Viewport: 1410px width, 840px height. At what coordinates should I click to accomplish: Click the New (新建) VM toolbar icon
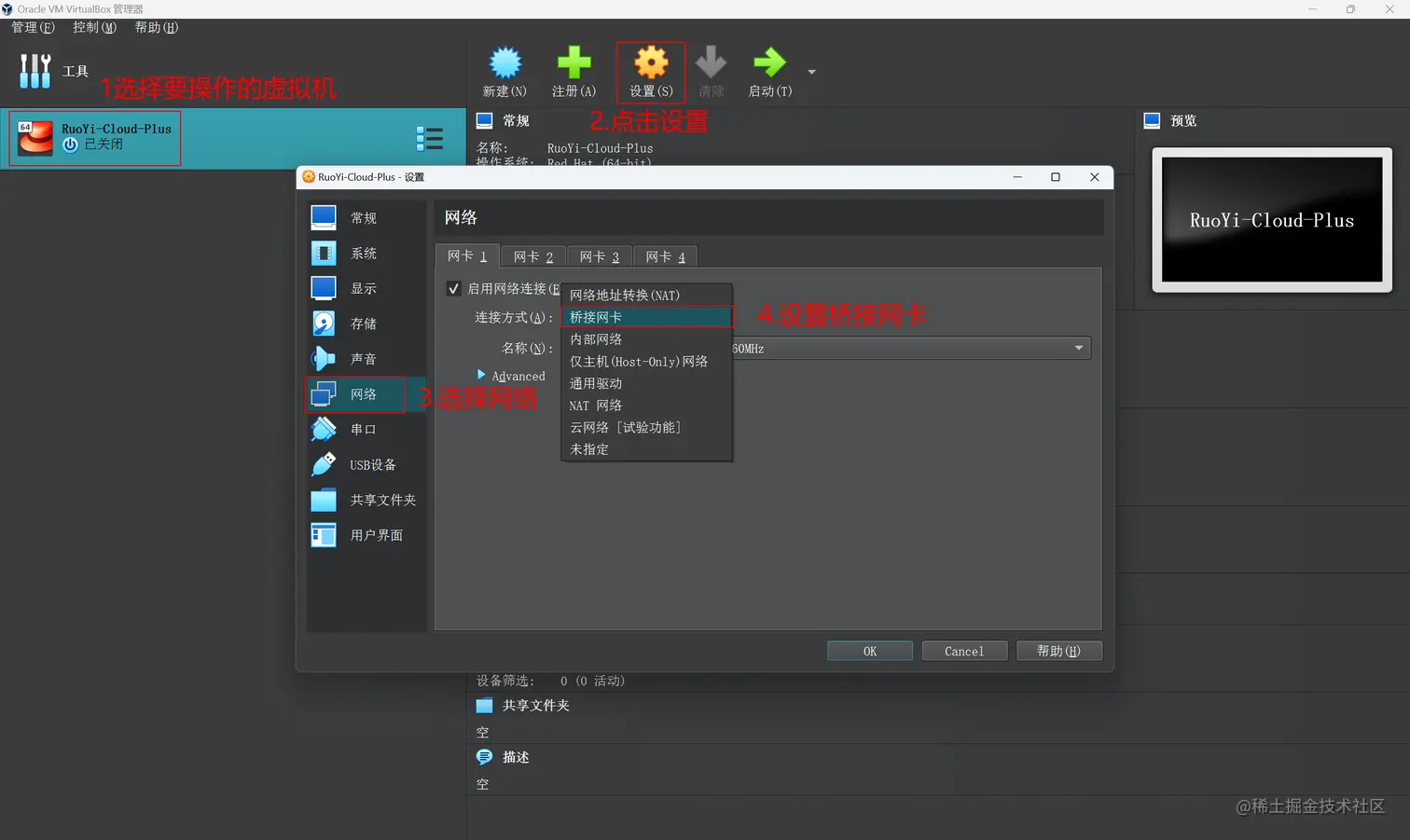(x=505, y=62)
